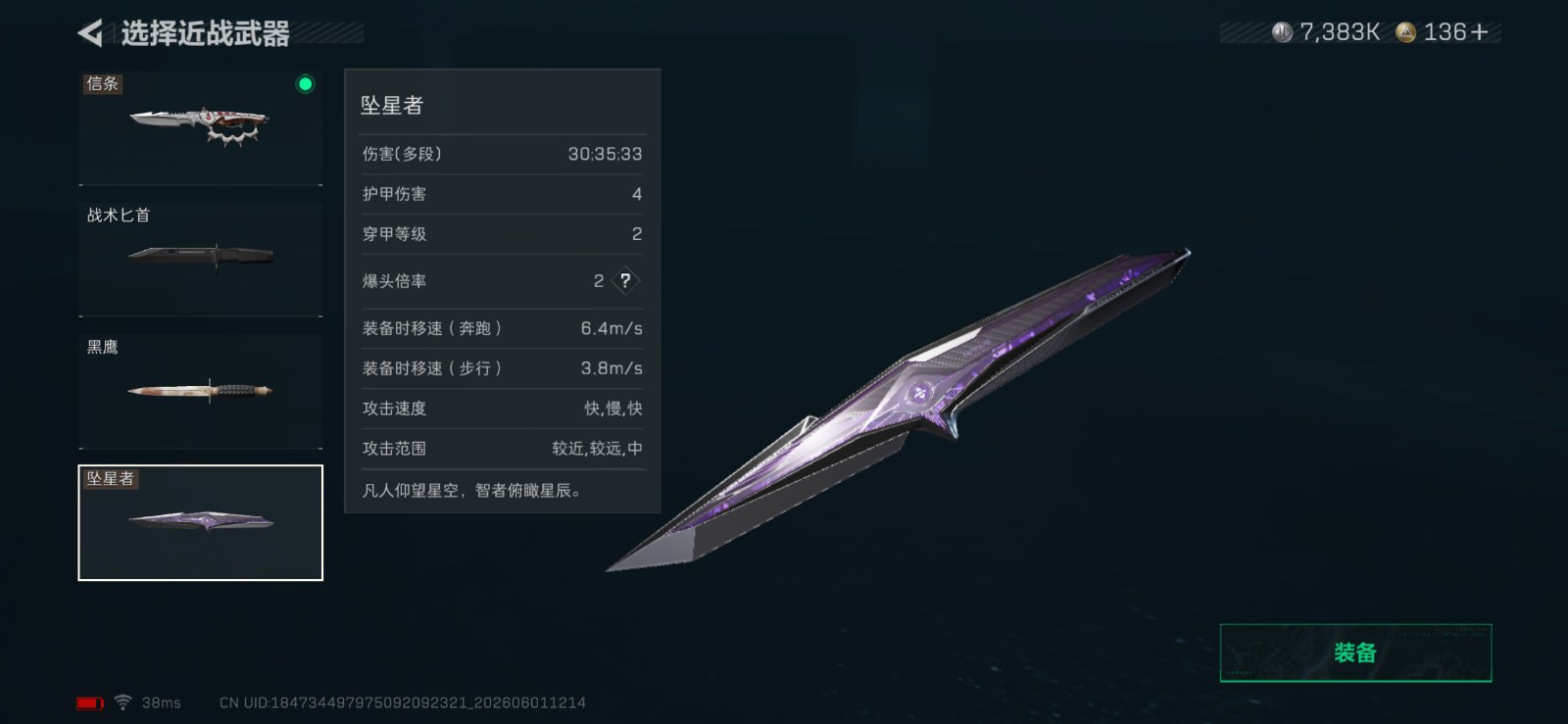Open the 爆头倍率 question mark help

[x=625, y=281]
